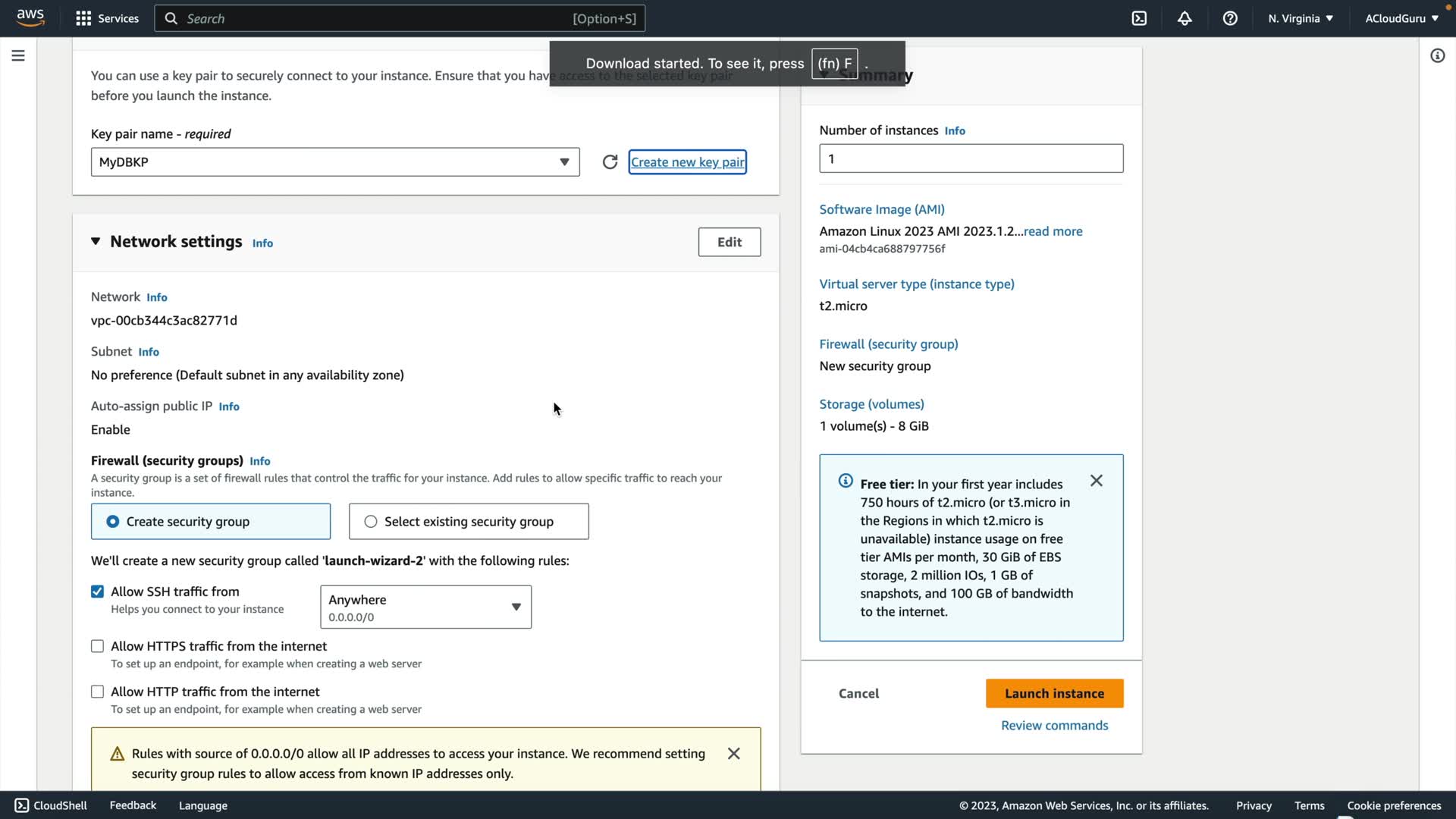The image size is (1456, 819).
Task: Uncheck Allow SSH traffic from checkbox
Action: 97,591
